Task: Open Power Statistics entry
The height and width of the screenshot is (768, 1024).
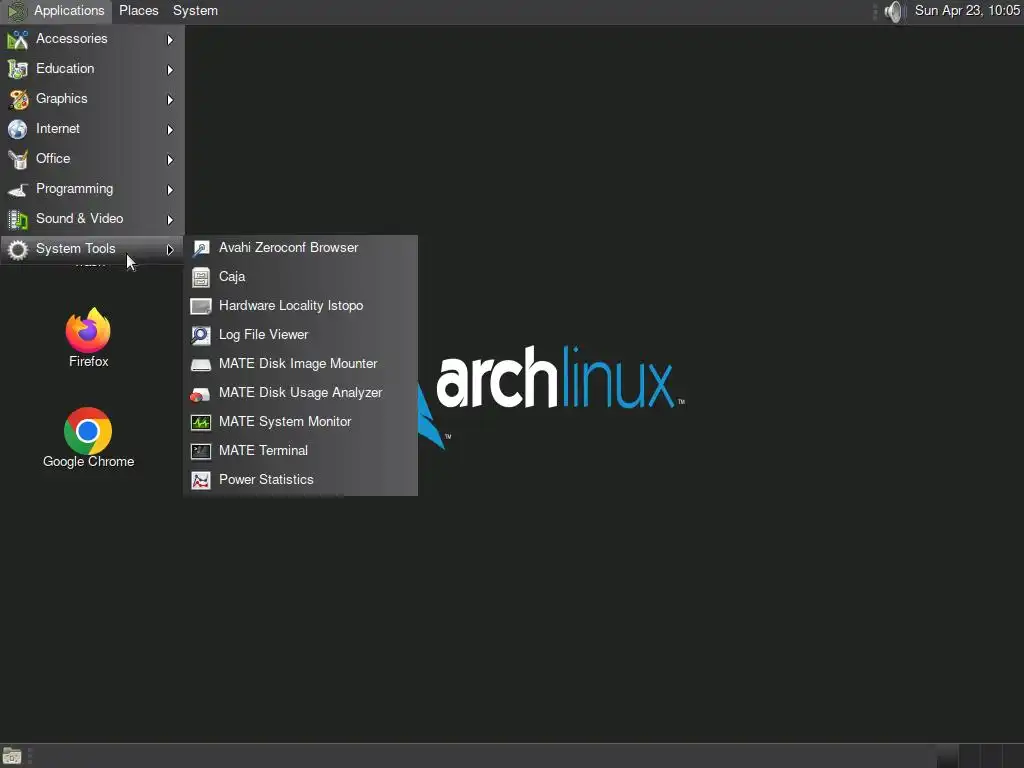Action: tap(301, 481)
